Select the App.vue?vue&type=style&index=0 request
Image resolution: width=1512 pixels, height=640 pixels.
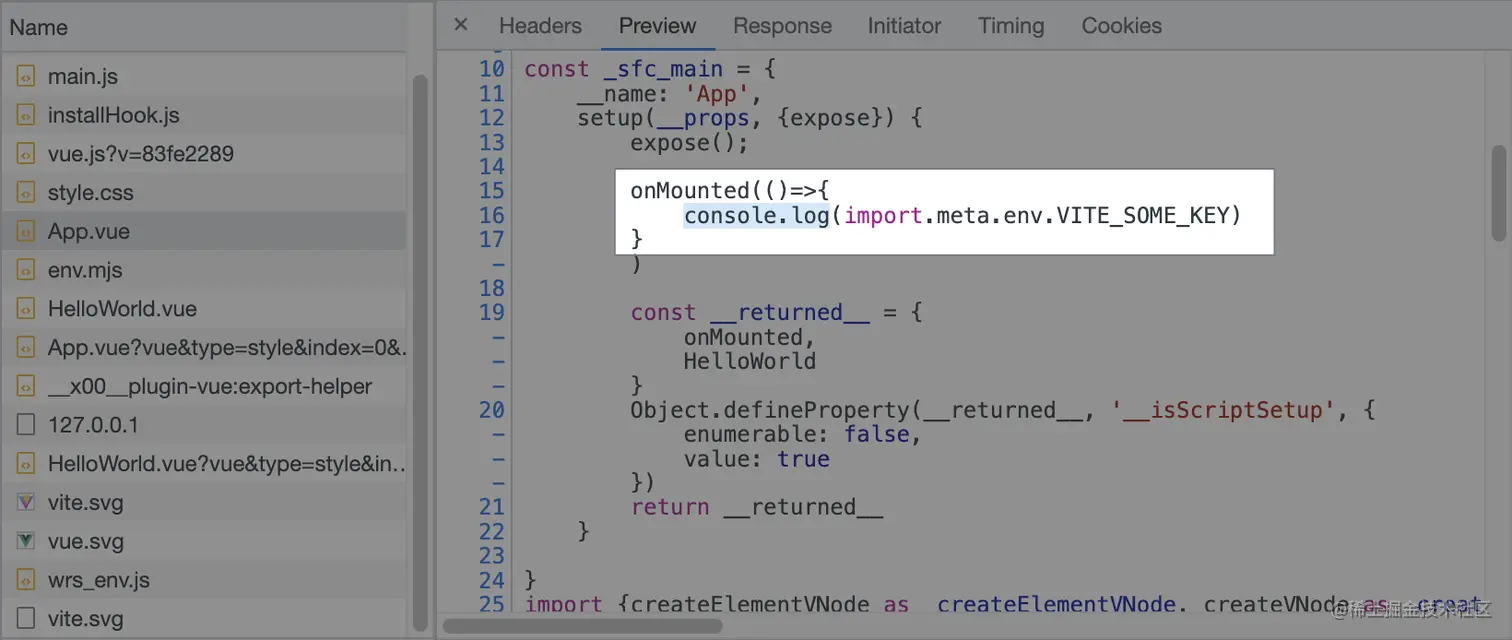point(204,348)
